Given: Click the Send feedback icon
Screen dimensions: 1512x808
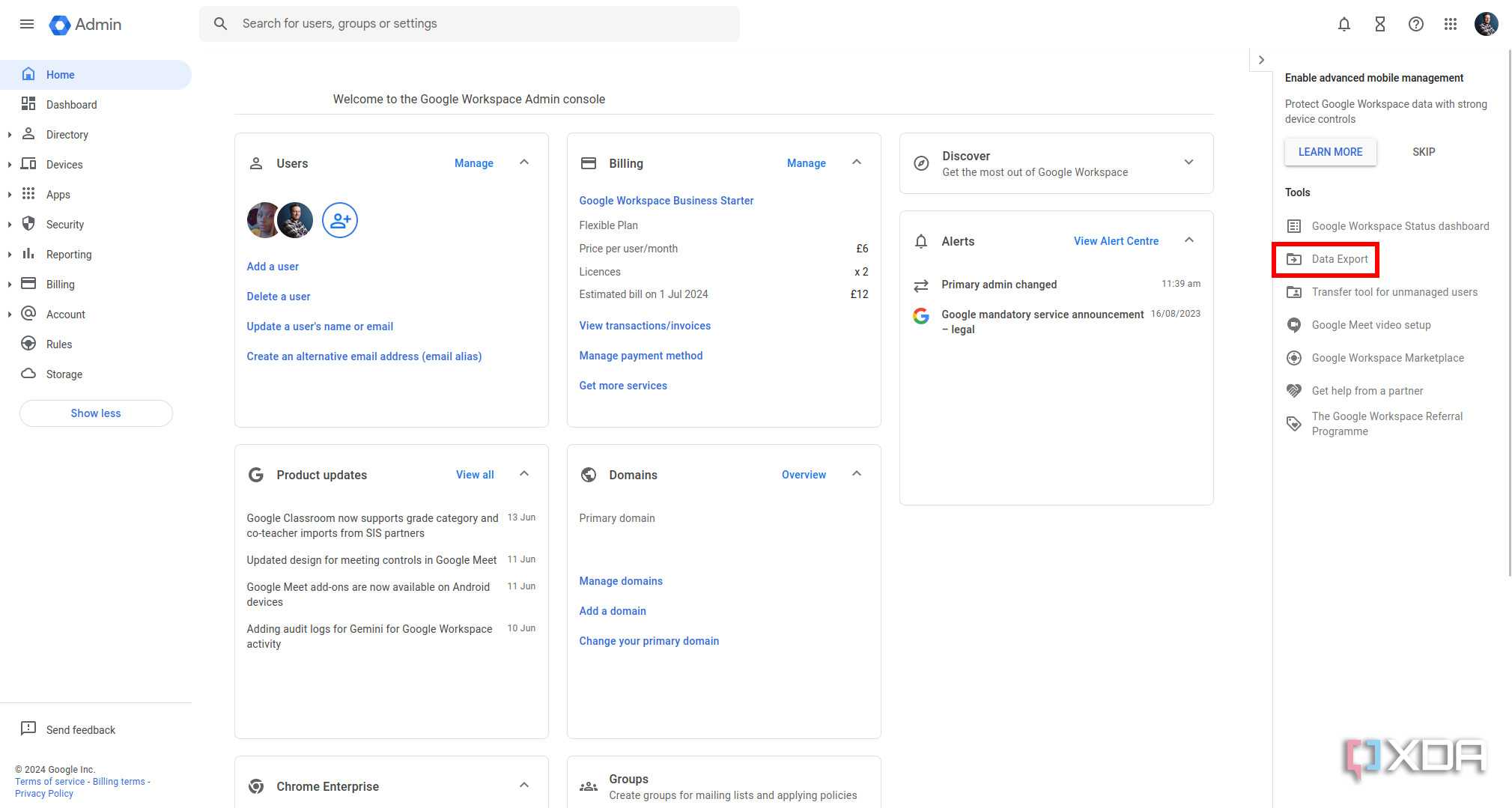Looking at the screenshot, I should tap(28, 729).
